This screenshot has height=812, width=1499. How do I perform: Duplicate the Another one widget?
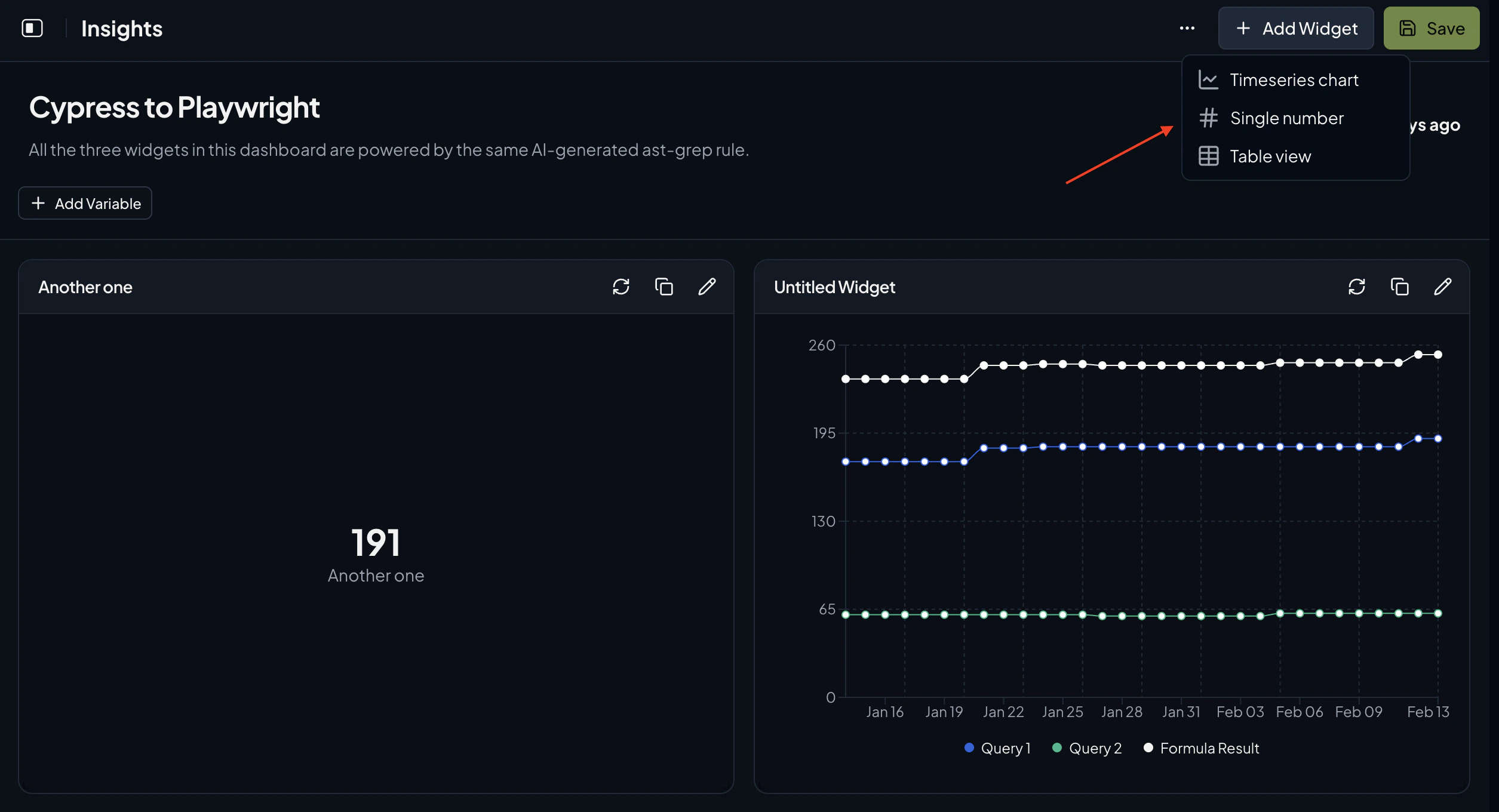(x=664, y=287)
